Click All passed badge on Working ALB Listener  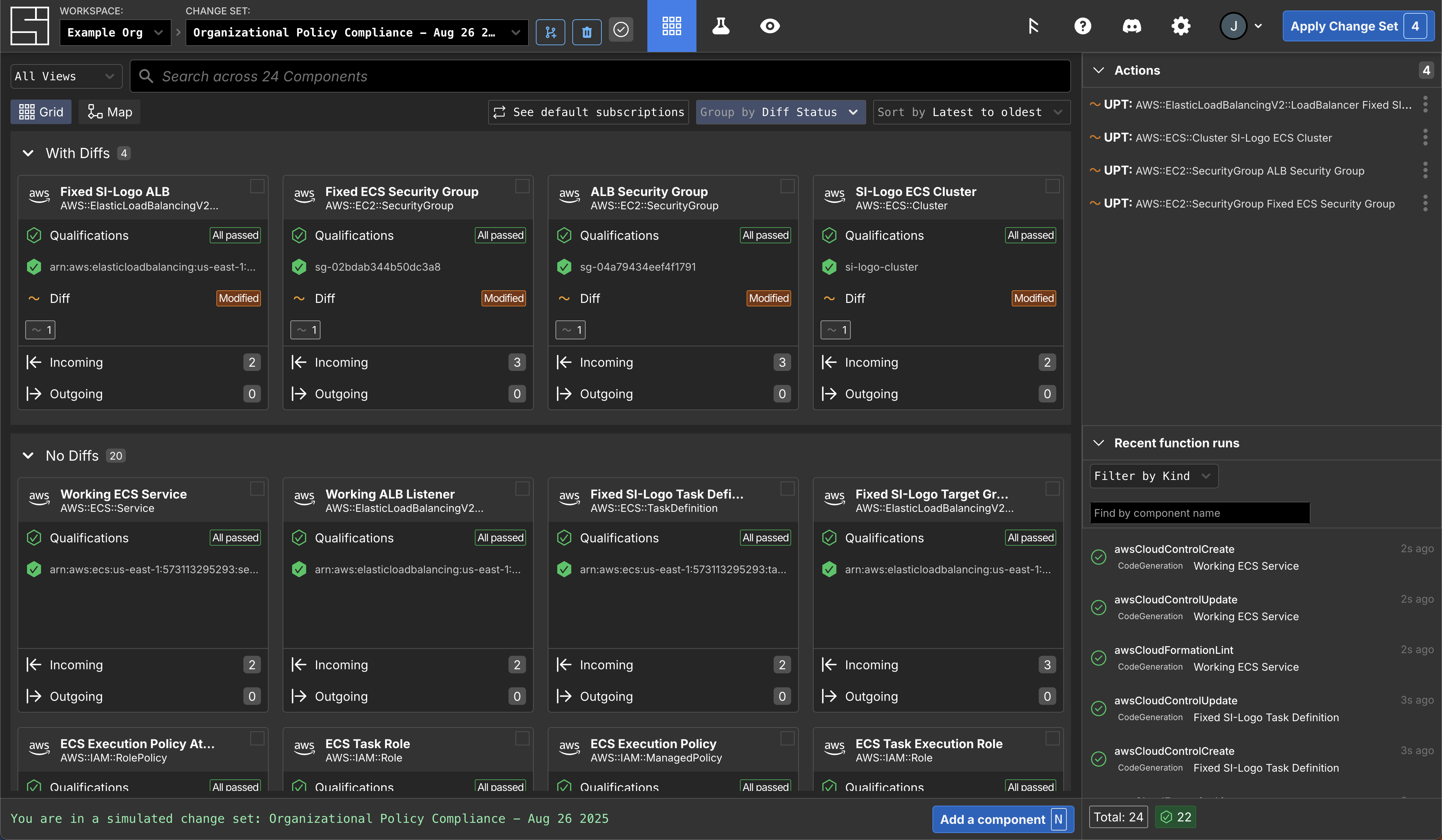[500, 537]
